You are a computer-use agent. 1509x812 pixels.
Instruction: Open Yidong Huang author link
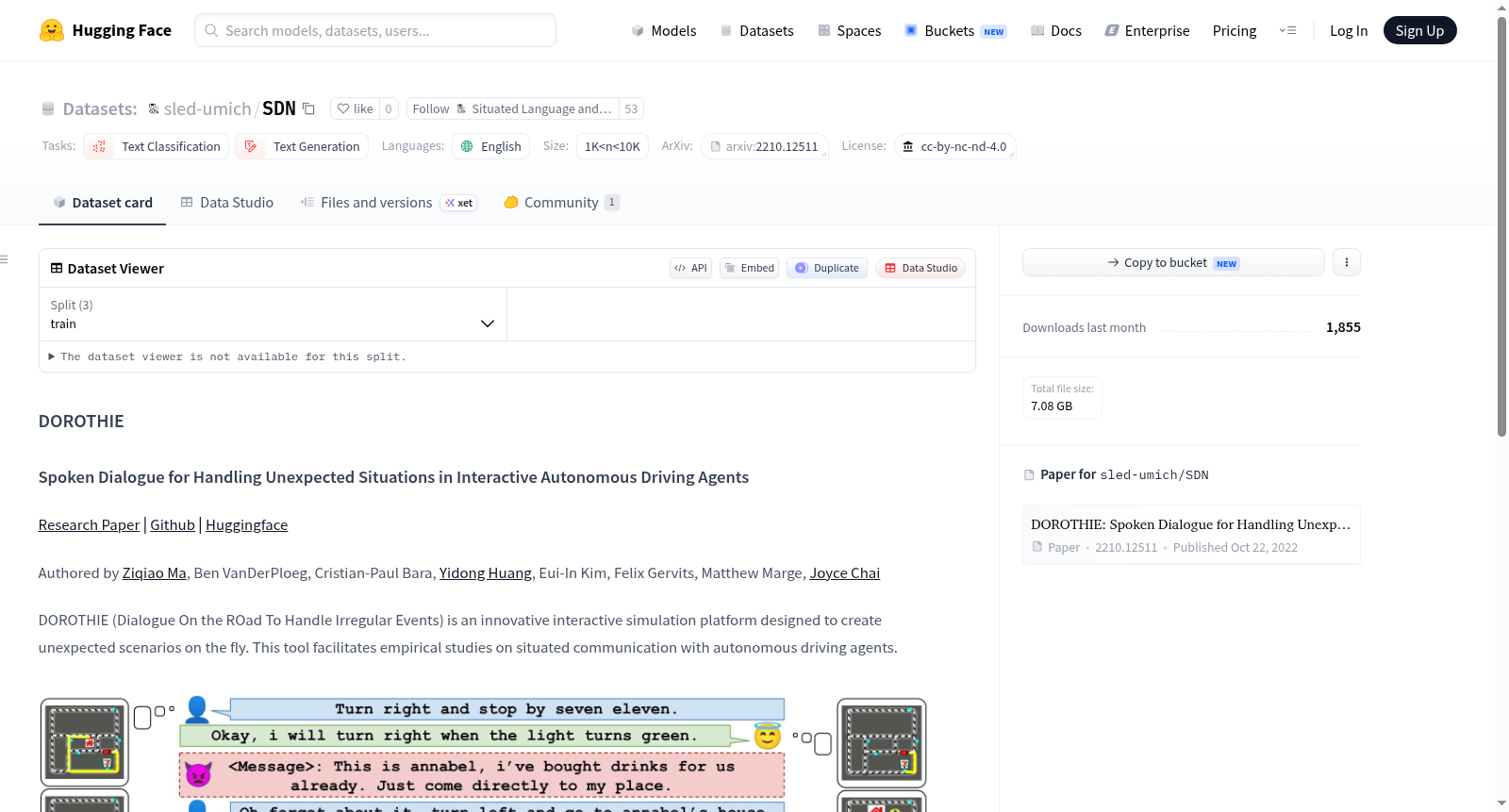point(486,573)
